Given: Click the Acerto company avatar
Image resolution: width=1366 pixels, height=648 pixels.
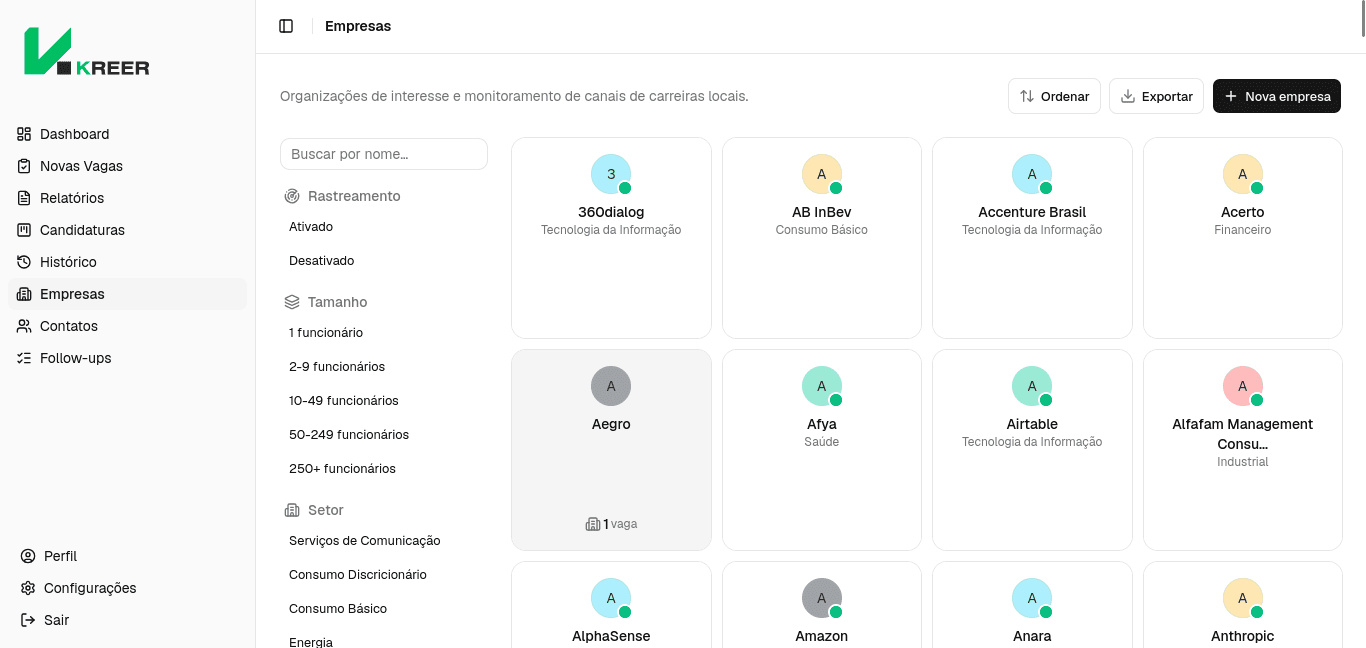Looking at the screenshot, I should [1243, 174].
